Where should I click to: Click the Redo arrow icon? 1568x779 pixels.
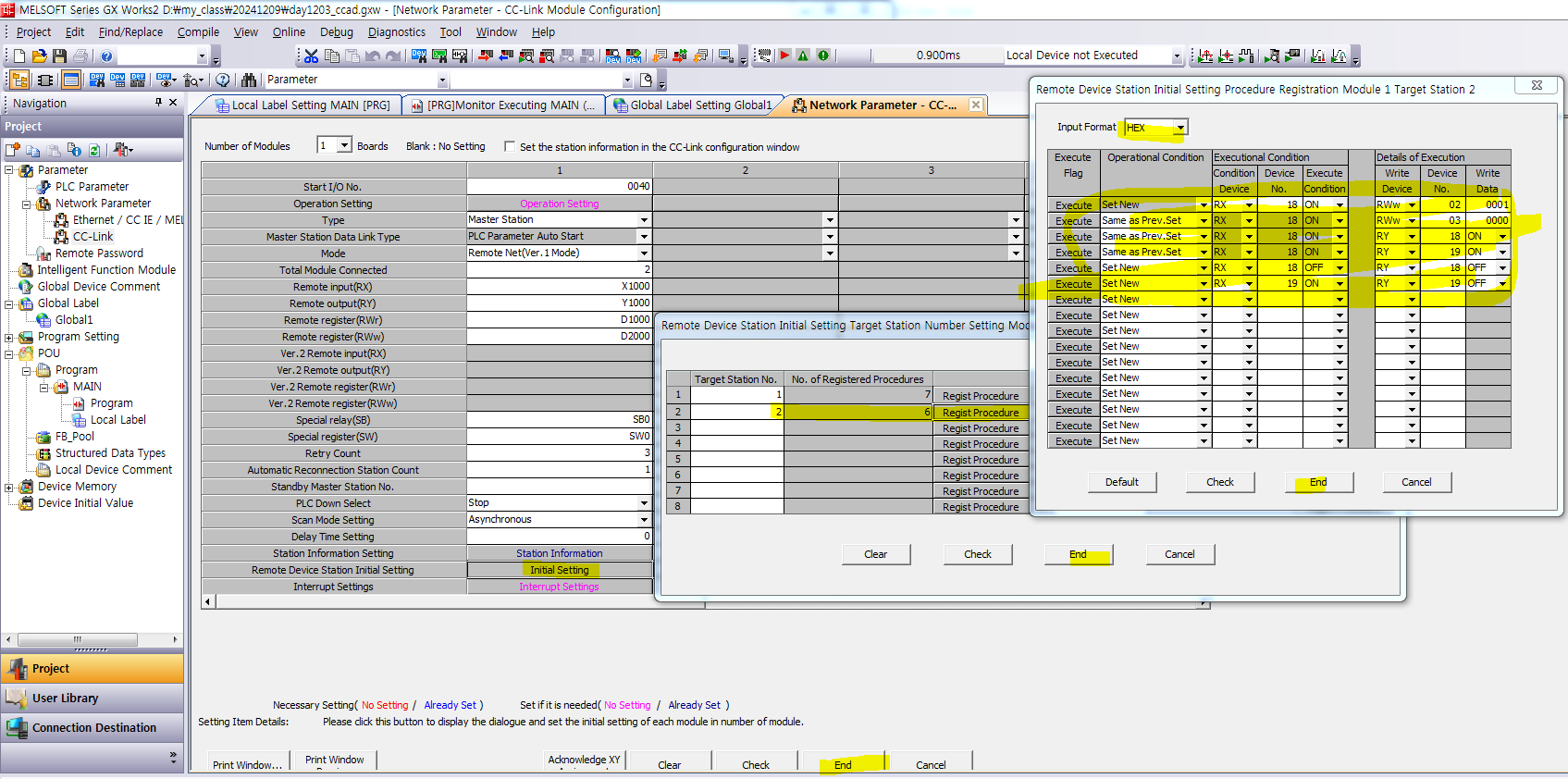point(393,56)
